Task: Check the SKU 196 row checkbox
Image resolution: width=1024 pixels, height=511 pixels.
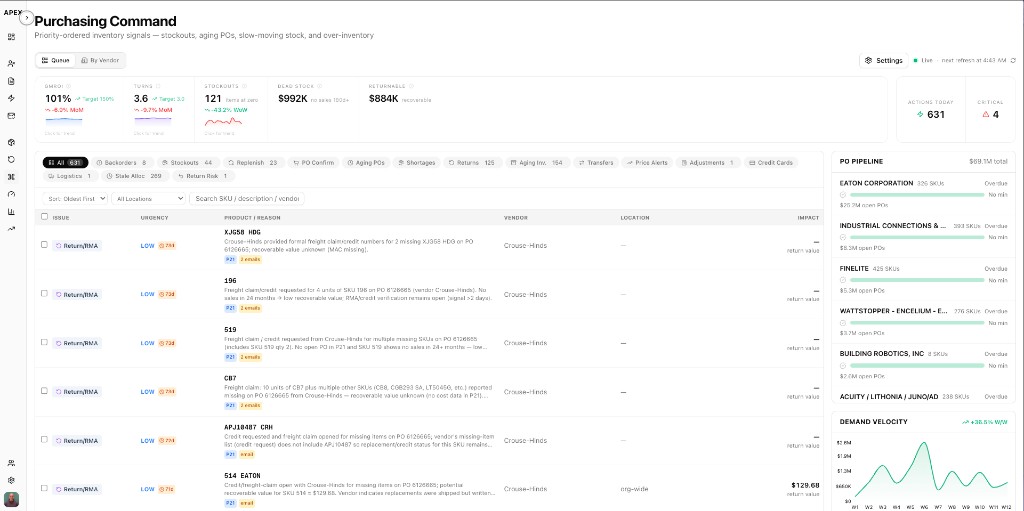Action: tap(44, 293)
